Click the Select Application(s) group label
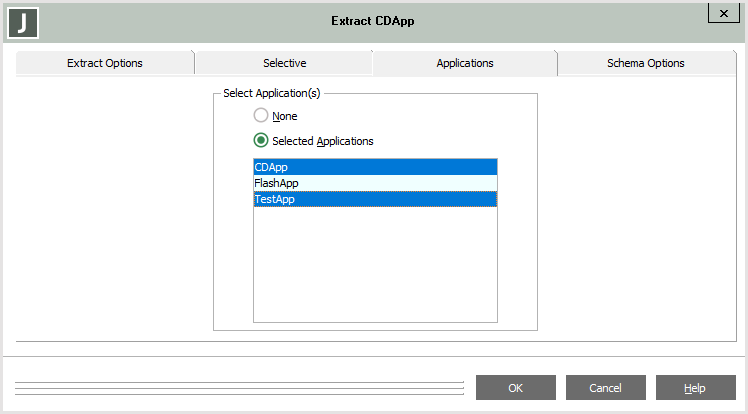The width and height of the screenshot is (748, 414). pyautogui.click(x=272, y=93)
